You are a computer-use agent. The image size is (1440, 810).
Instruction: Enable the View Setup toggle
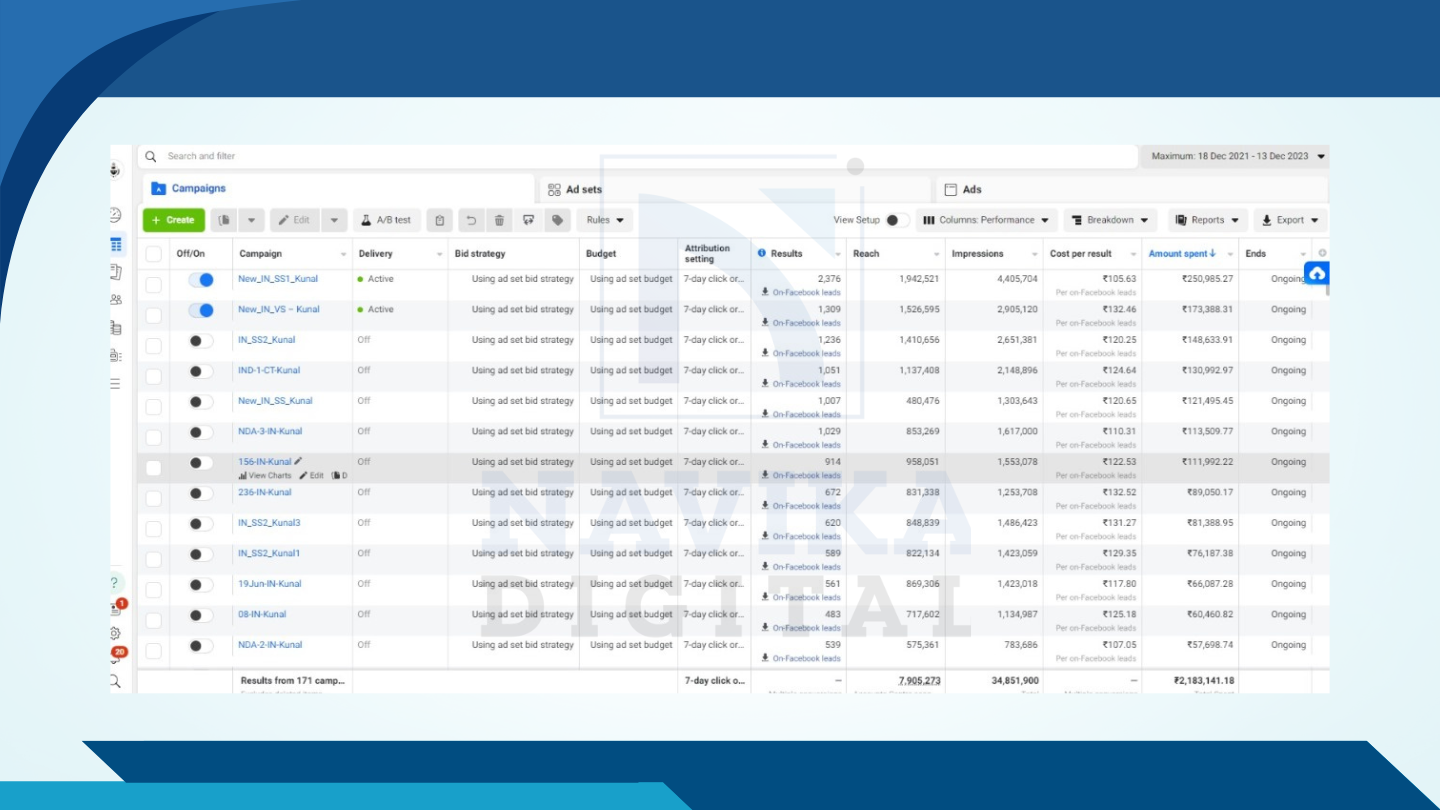pos(897,220)
